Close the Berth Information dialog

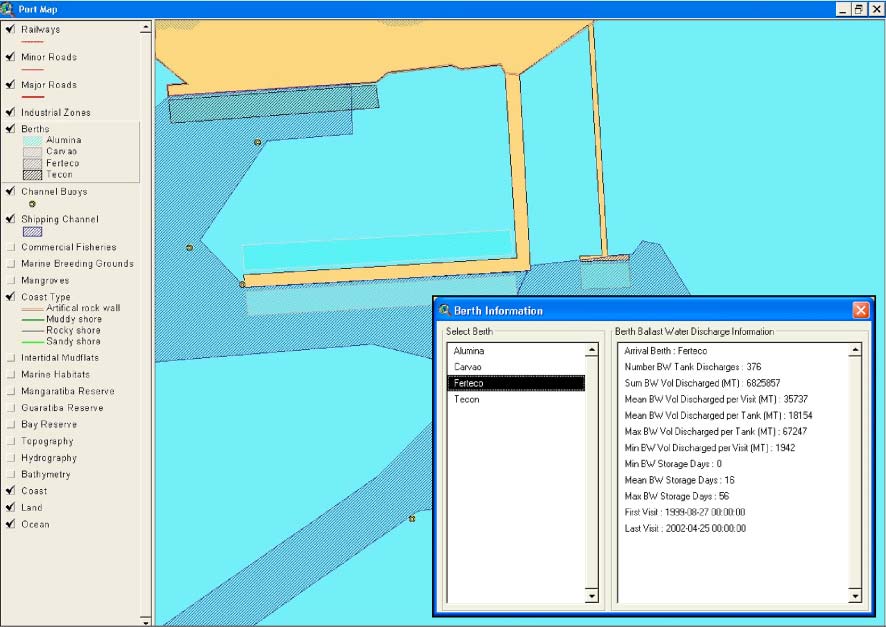[860, 310]
